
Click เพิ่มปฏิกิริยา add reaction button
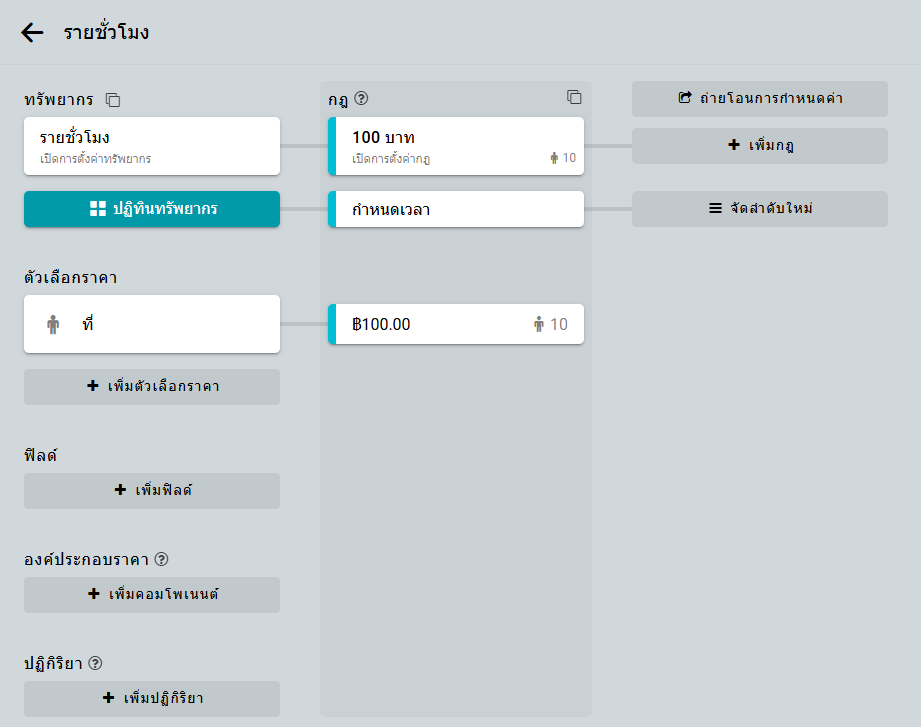(152, 699)
